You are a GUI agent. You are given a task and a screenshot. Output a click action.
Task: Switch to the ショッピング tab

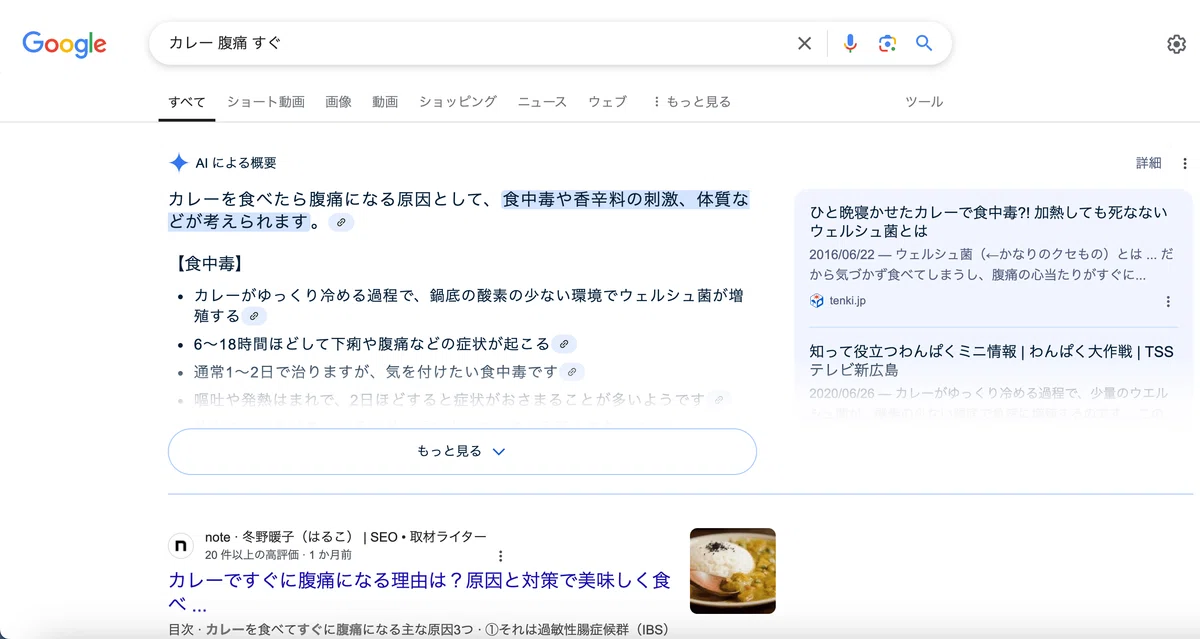coord(458,102)
